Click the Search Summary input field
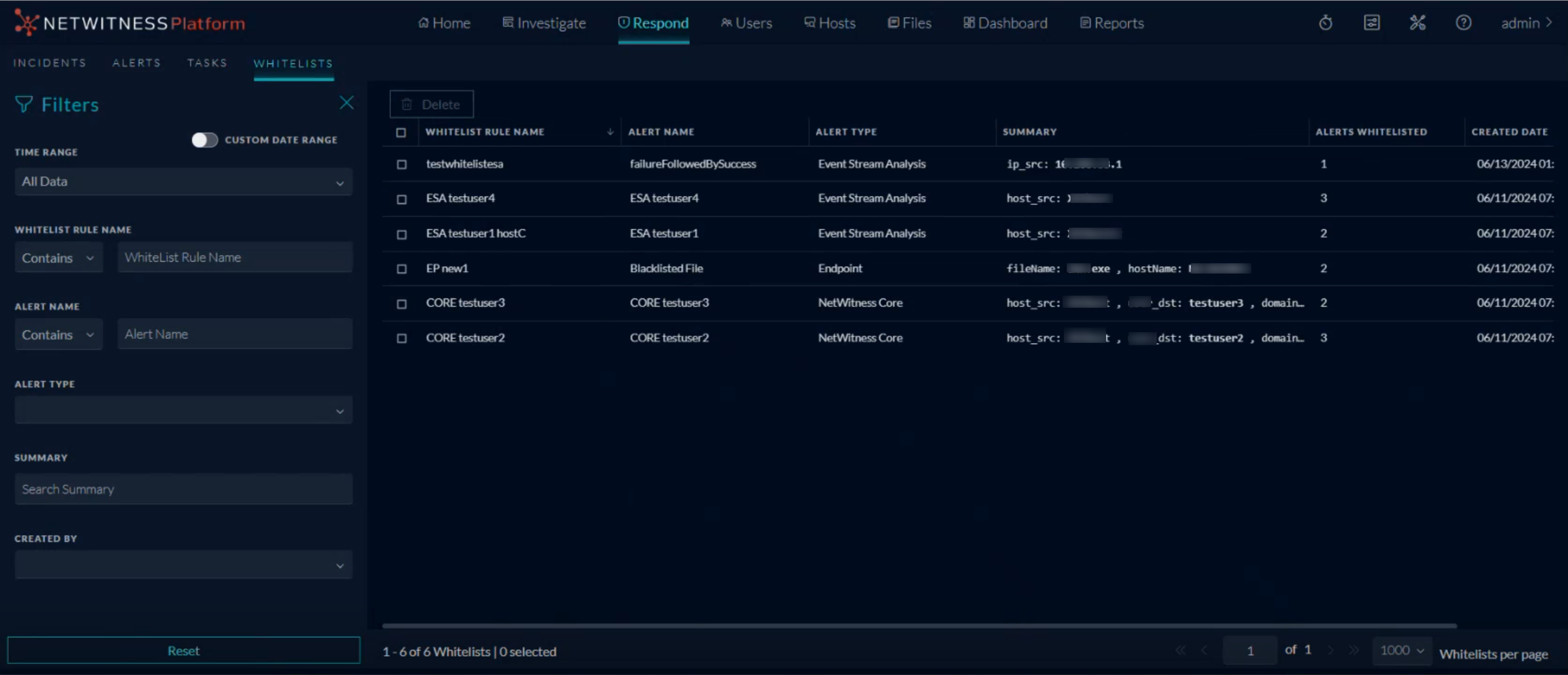Image resolution: width=1568 pixels, height=675 pixels. (x=183, y=489)
